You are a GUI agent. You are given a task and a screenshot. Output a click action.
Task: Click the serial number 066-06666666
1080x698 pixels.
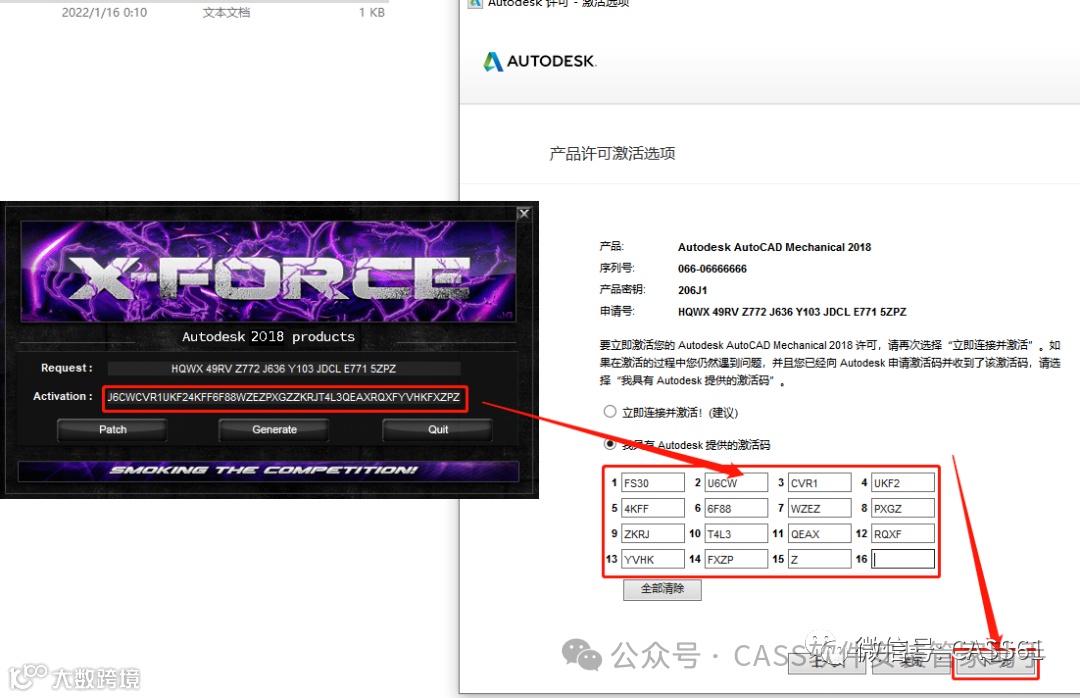coord(712,269)
